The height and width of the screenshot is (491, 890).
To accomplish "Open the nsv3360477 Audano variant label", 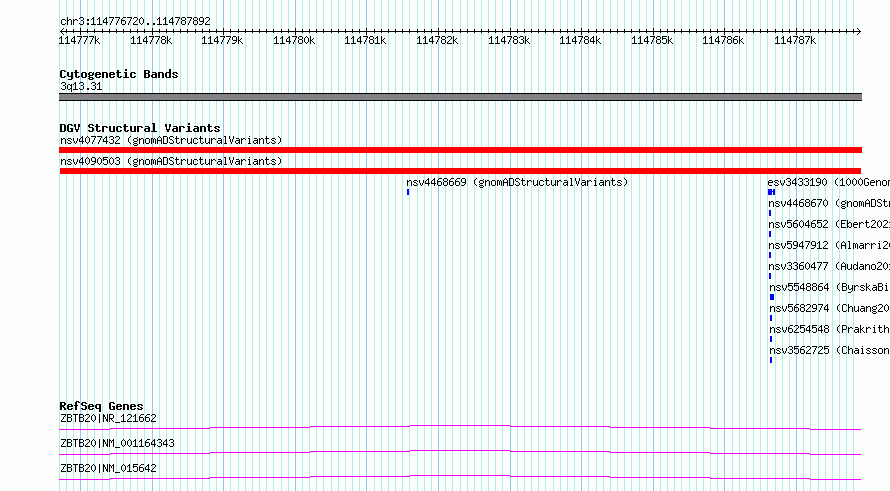I will tap(829, 266).
